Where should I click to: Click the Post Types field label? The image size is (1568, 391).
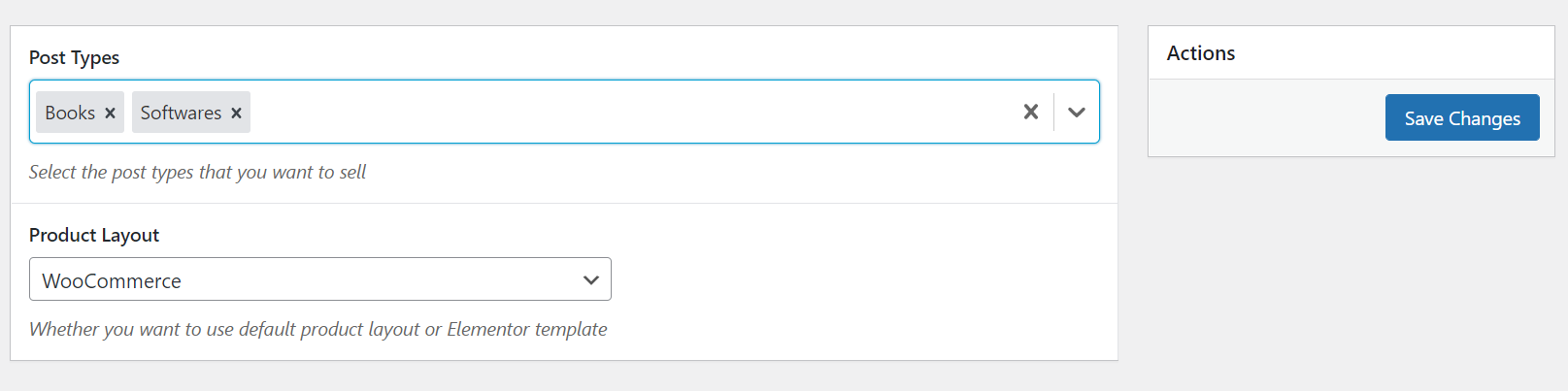point(74,57)
